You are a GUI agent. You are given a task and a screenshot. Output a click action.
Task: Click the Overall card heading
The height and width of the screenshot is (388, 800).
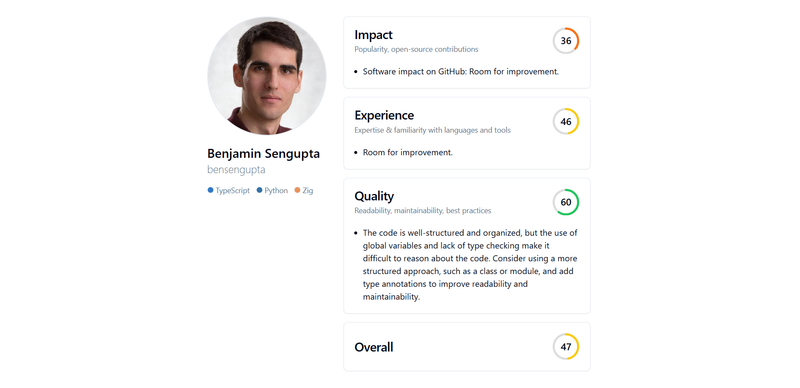[x=373, y=347]
